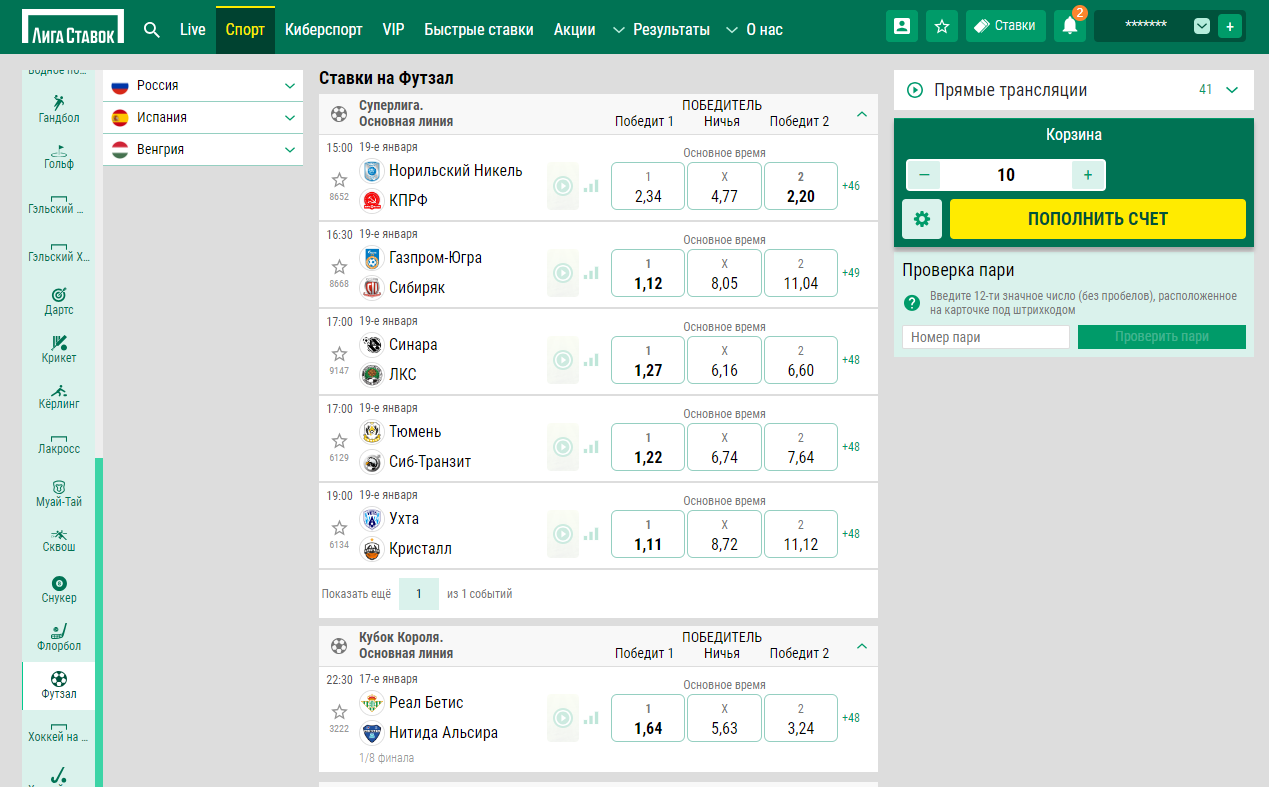Viewport: 1269px width, 787px height.
Task: Select Снукер sport in sidebar
Action: 59,590
